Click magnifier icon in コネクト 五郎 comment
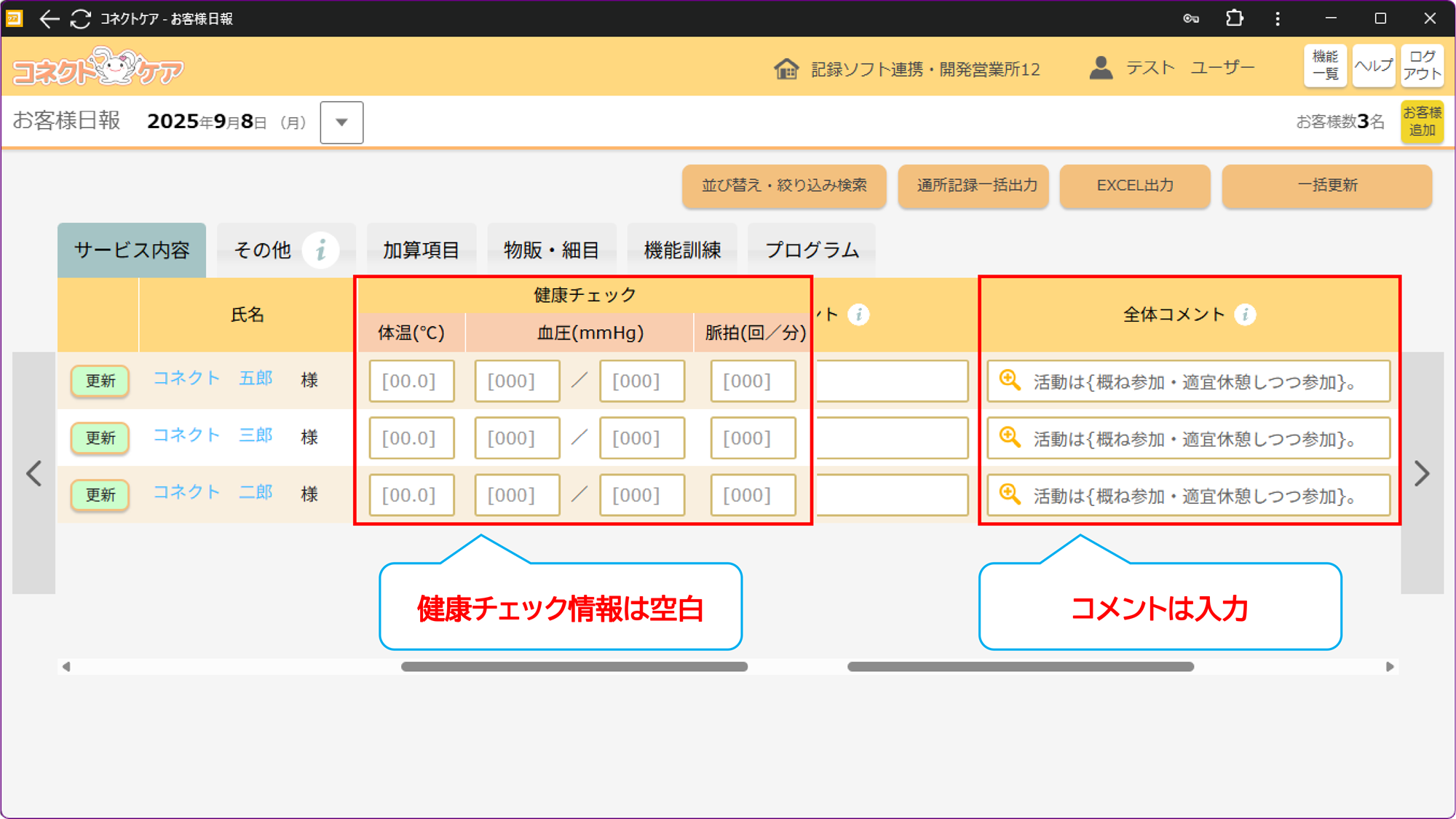The height and width of the screenshot is (819, 1456). (x=1010, y=381)
